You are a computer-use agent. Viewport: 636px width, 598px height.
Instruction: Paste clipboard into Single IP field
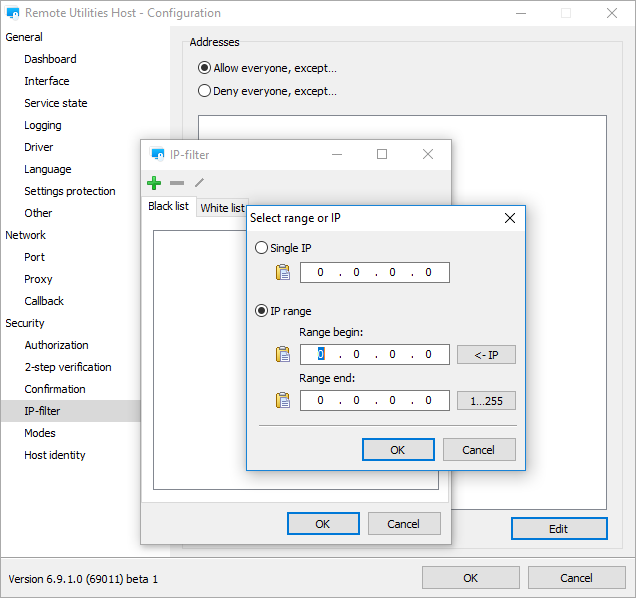[x=283, y=272]
